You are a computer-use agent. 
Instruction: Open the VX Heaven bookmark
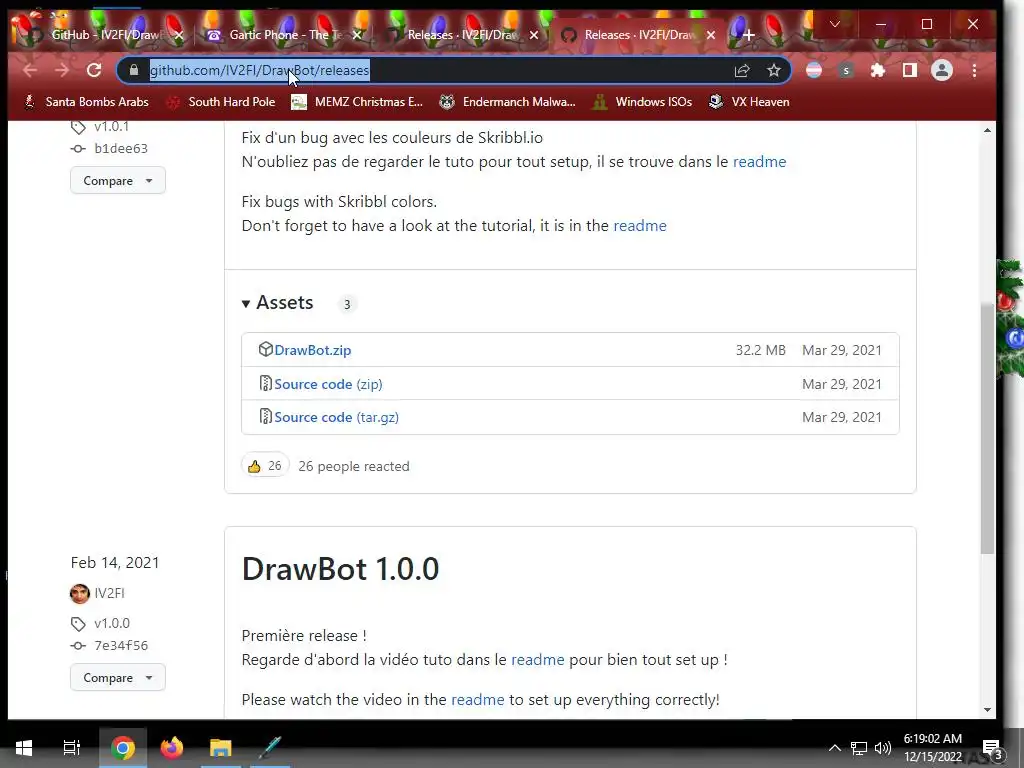pos(750,102)
